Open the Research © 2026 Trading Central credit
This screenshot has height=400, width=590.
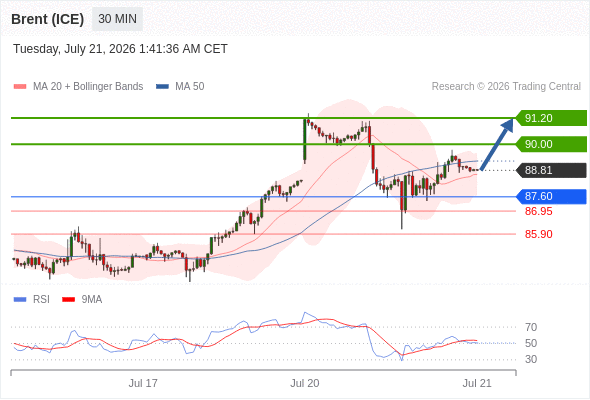pos(506,87)
